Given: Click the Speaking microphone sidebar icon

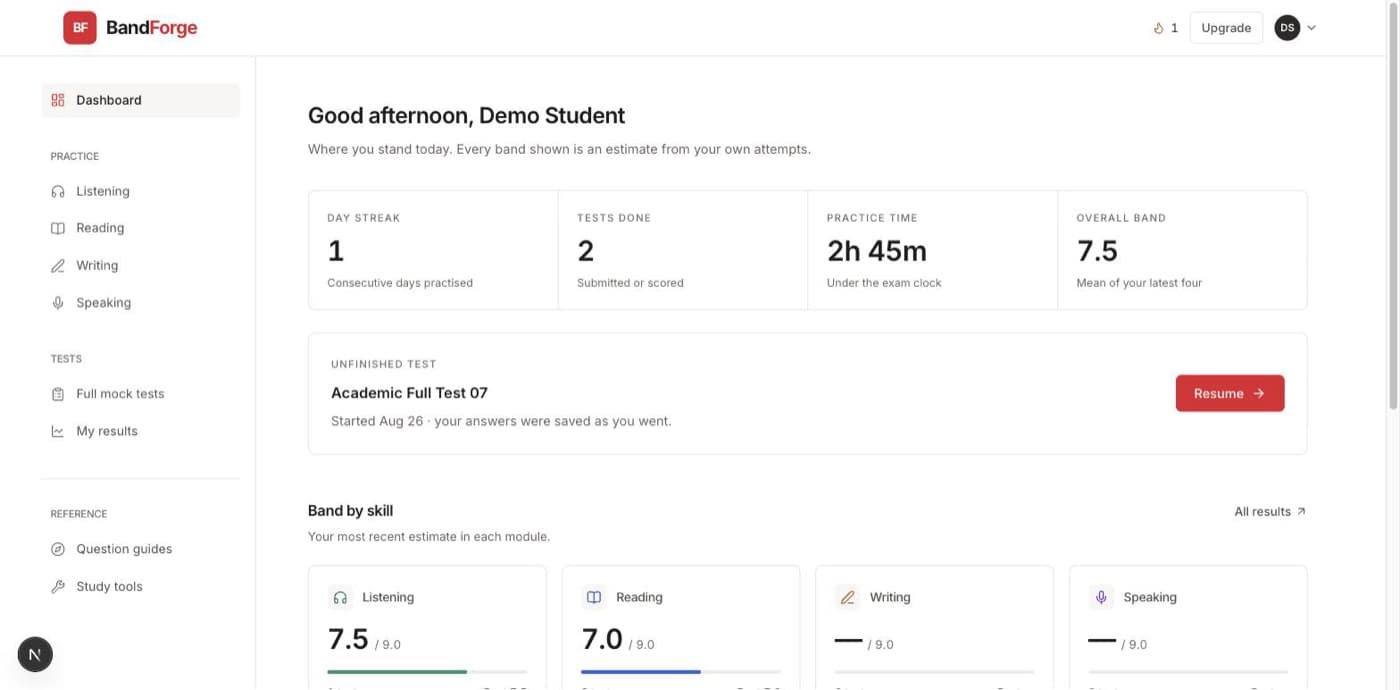Looking at the screenshot, I should click(x=58, y=302).
